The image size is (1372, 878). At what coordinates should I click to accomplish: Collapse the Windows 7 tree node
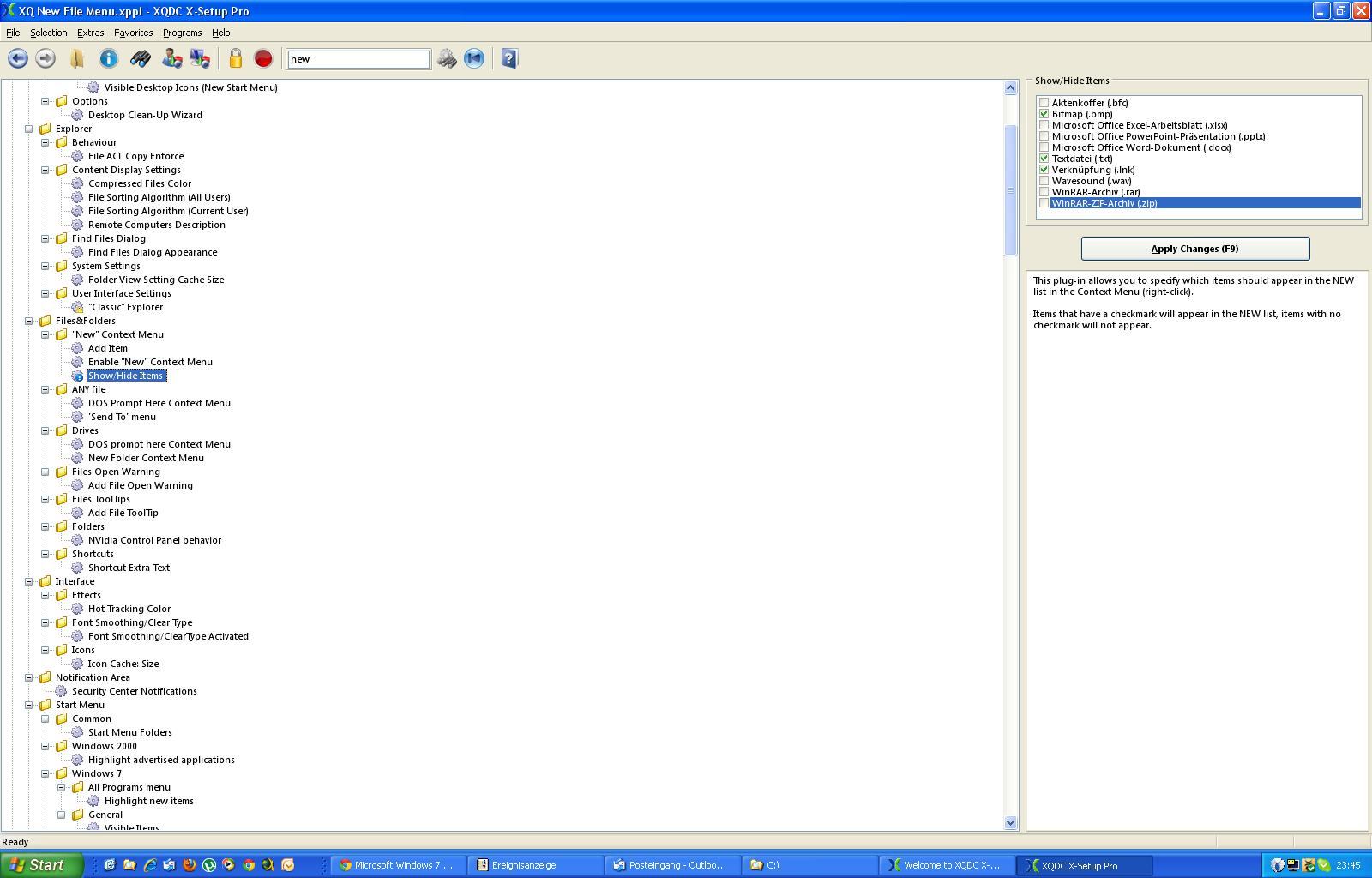click(45, 773)
